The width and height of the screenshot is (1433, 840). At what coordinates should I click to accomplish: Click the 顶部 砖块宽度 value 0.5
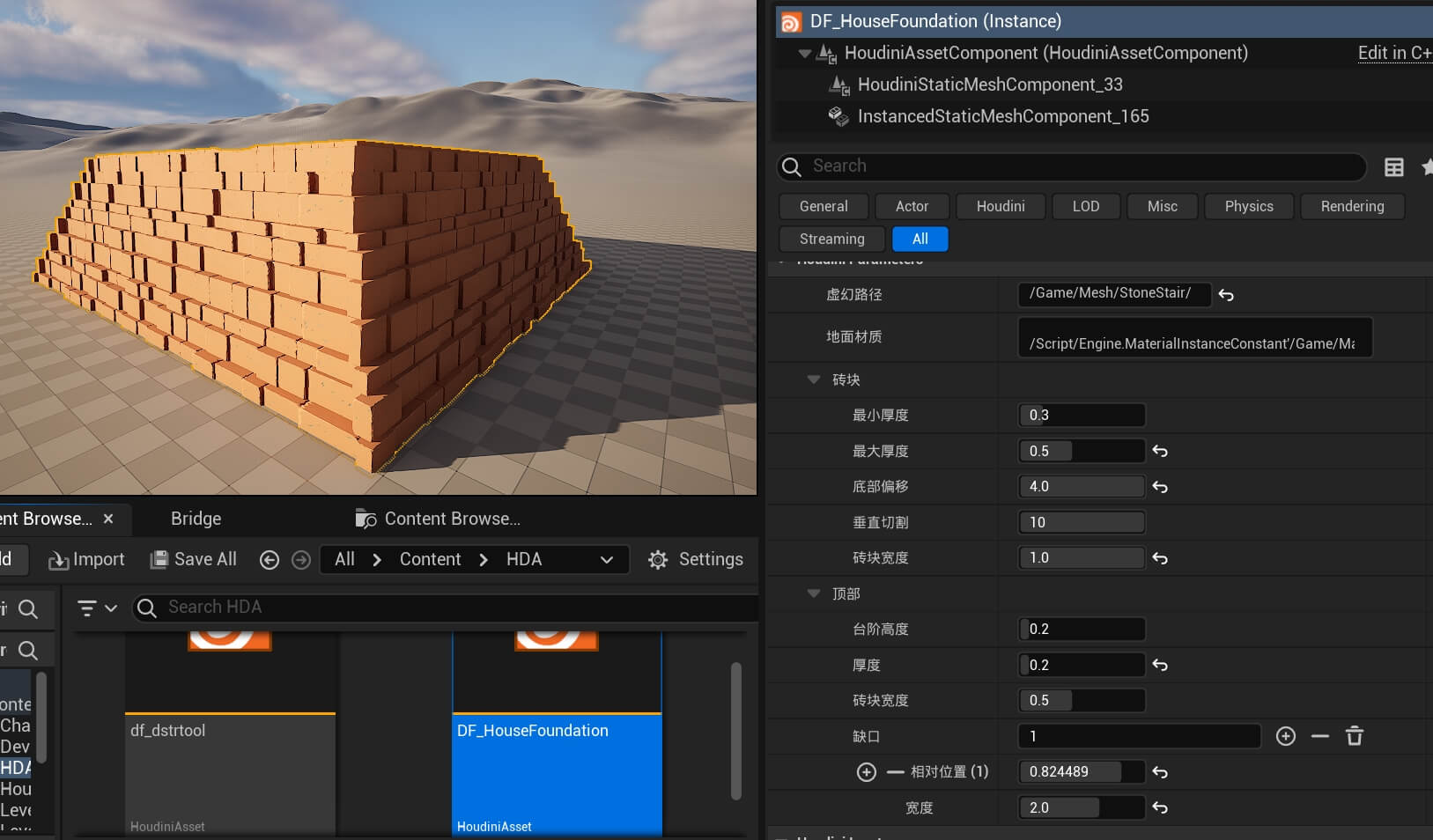pos(1082,700)
